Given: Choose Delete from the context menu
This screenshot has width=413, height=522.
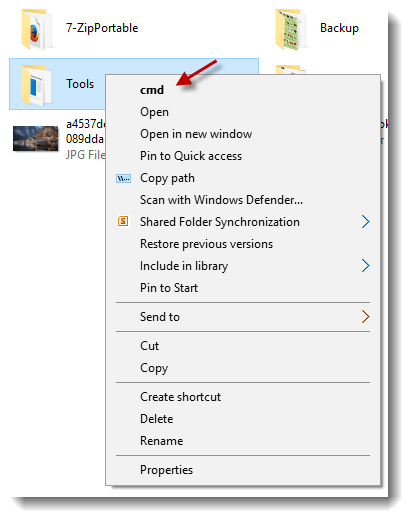Looking at the screenshot, I should tap(243, 419).
